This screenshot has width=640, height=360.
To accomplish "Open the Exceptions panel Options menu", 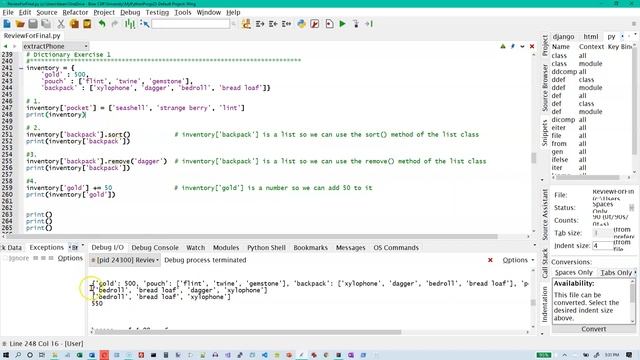I will [70, 258].
